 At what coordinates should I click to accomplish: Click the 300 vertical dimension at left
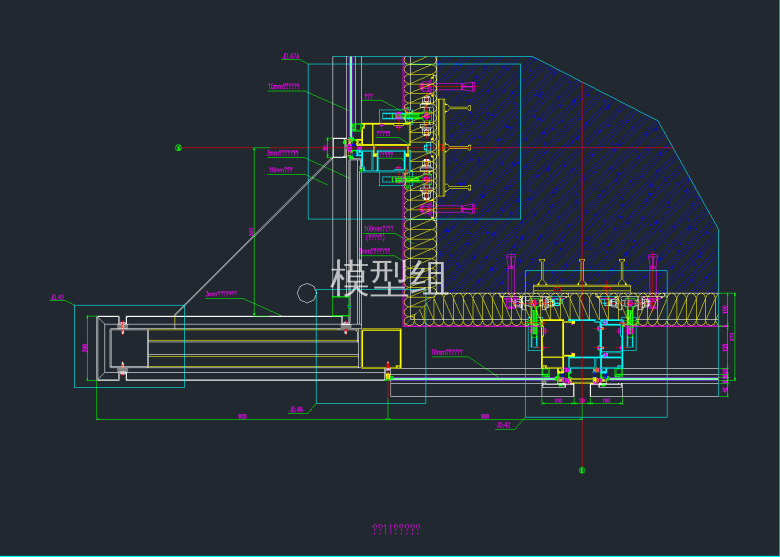(x=86, y=347)
